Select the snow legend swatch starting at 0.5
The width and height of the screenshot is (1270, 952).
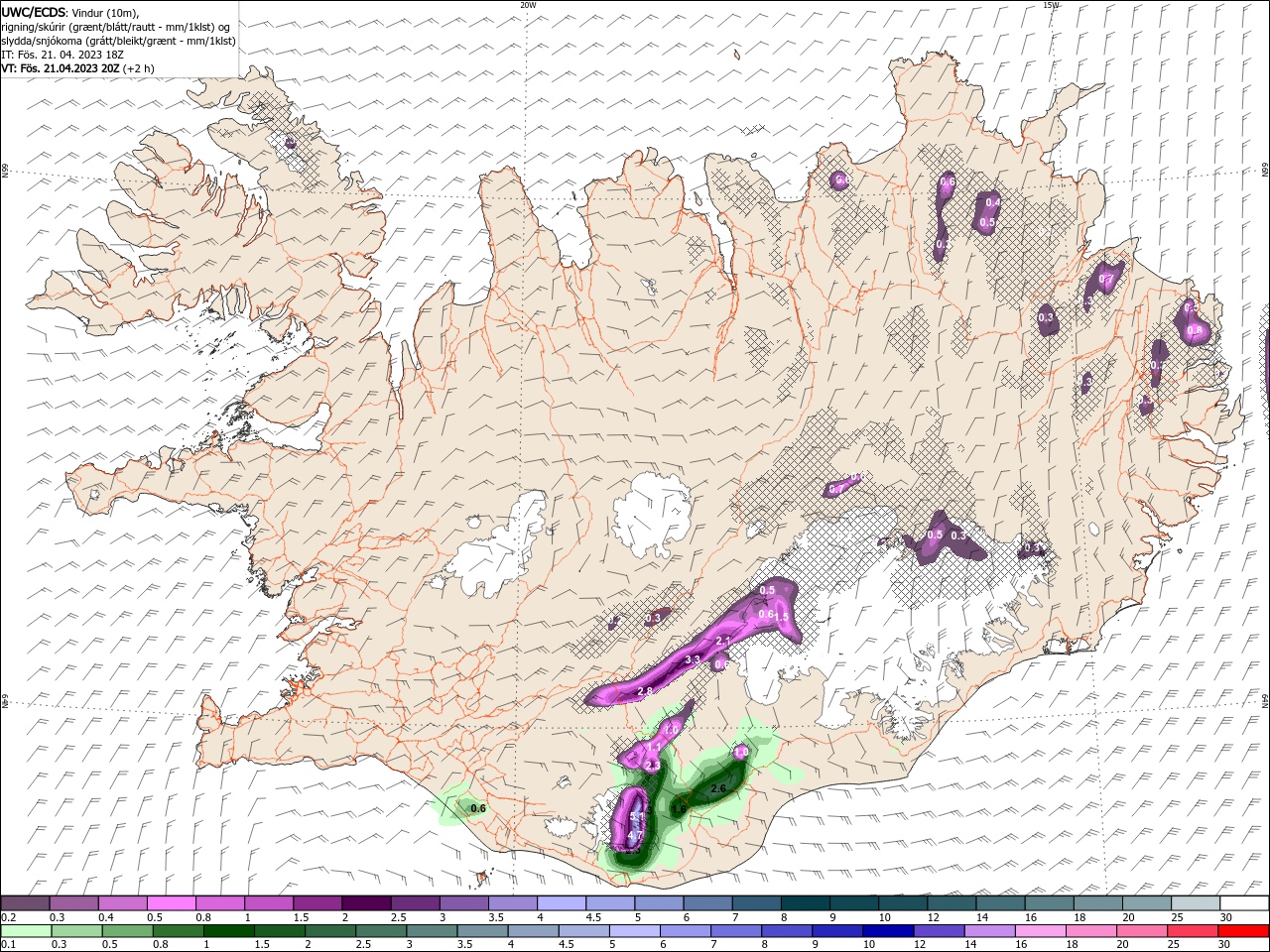tap(171, 903)
